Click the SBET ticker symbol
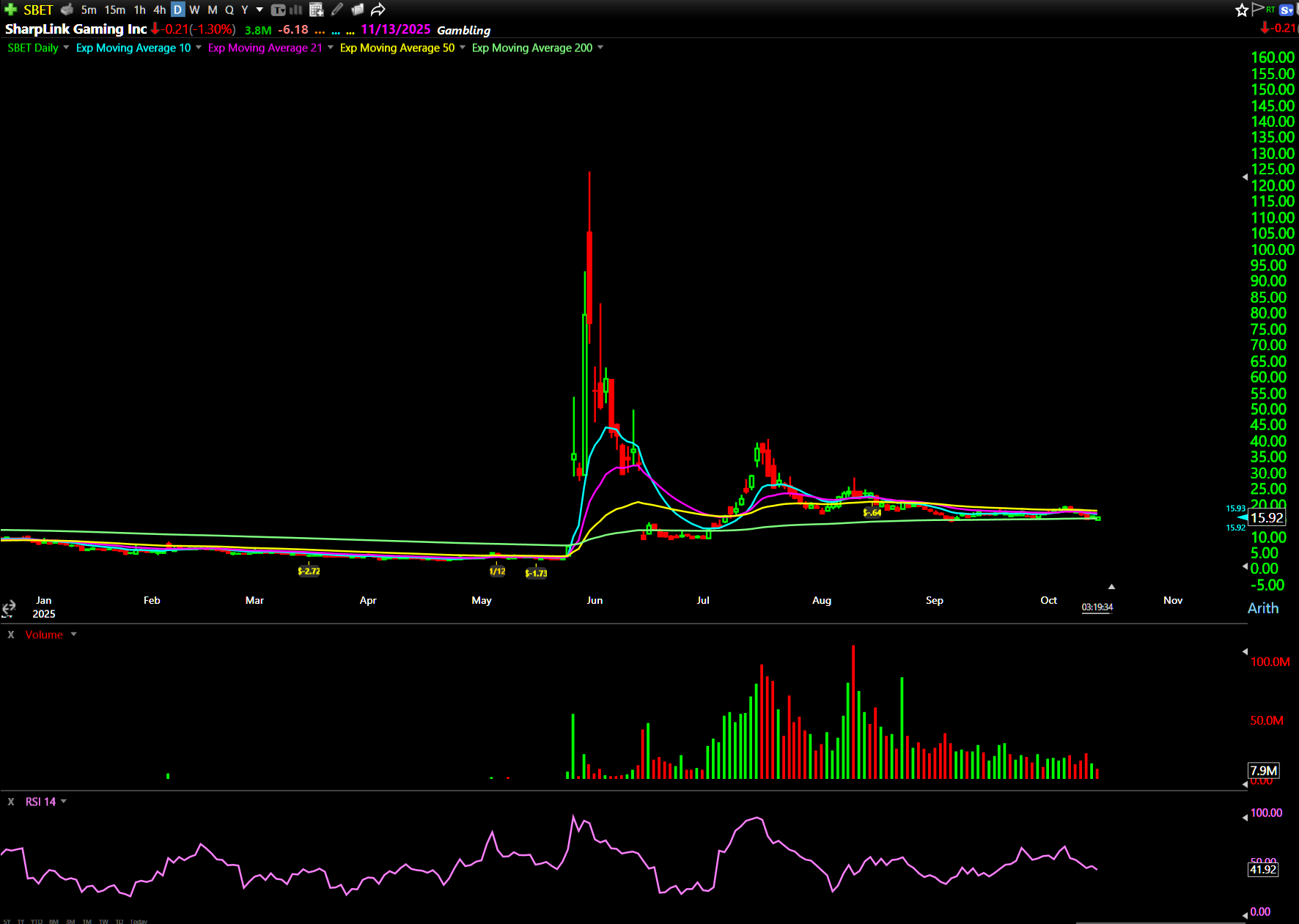 [38, 10]
